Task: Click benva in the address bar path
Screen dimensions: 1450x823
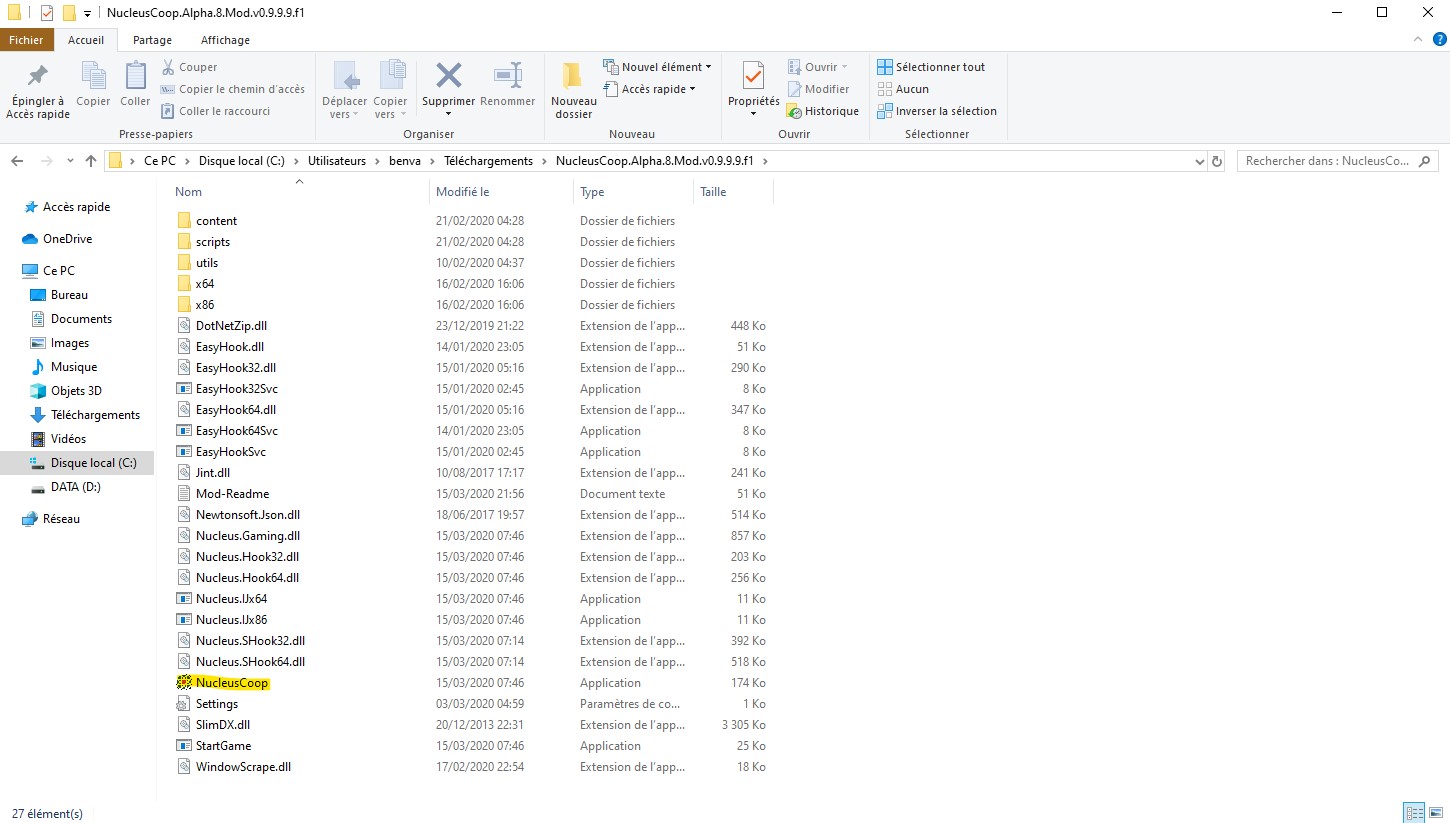Action: click(x=405, y=161)
